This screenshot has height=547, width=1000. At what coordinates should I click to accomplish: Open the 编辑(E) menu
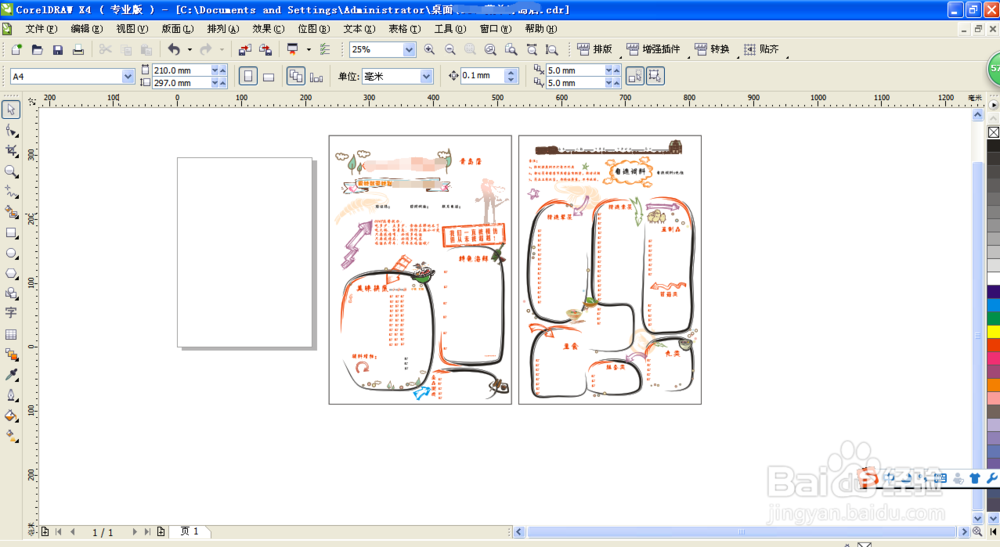tap(86, 29)
